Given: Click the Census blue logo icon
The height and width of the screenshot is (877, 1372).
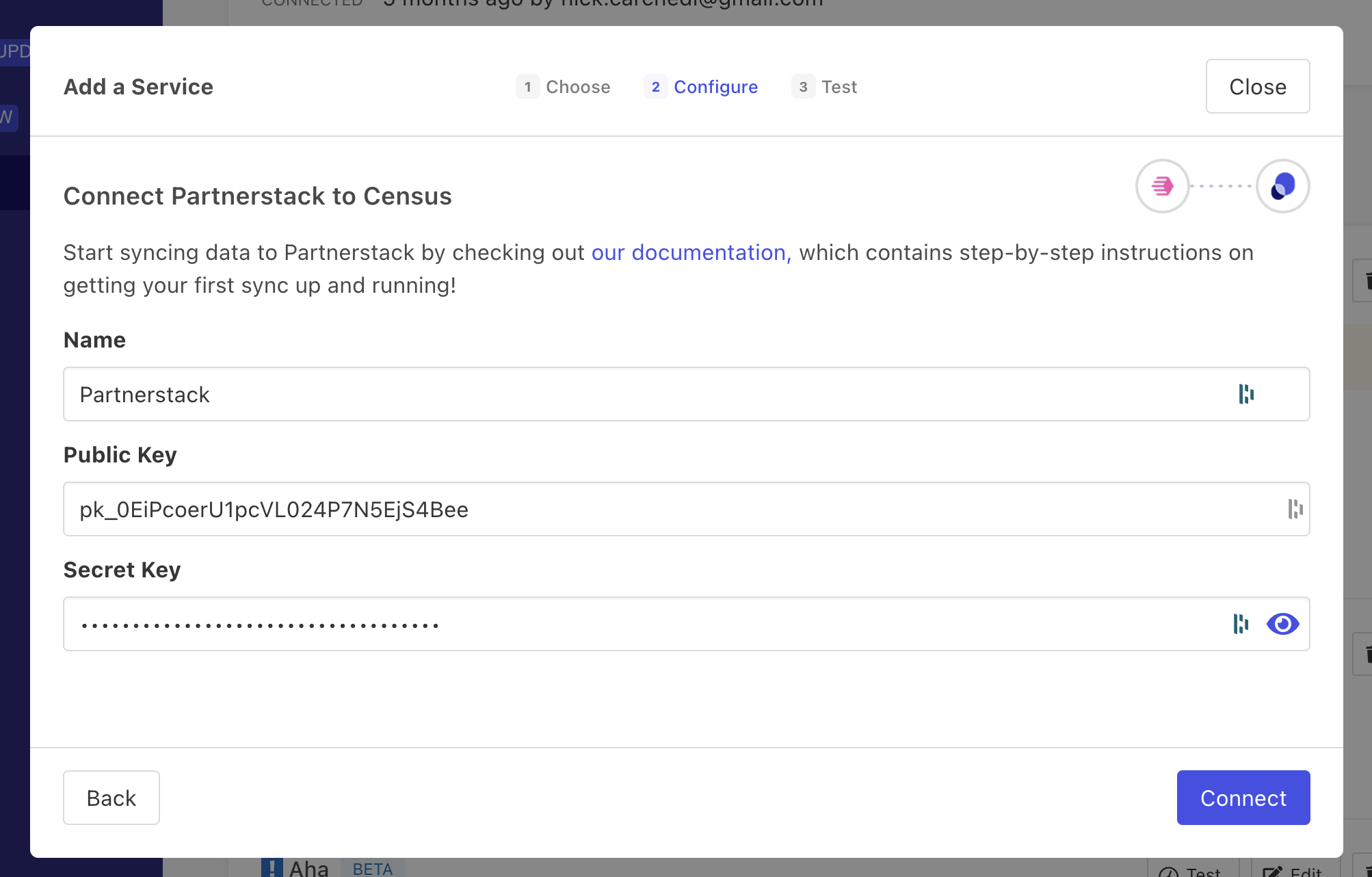Looking at the screenshot, I should point(1282,186).
